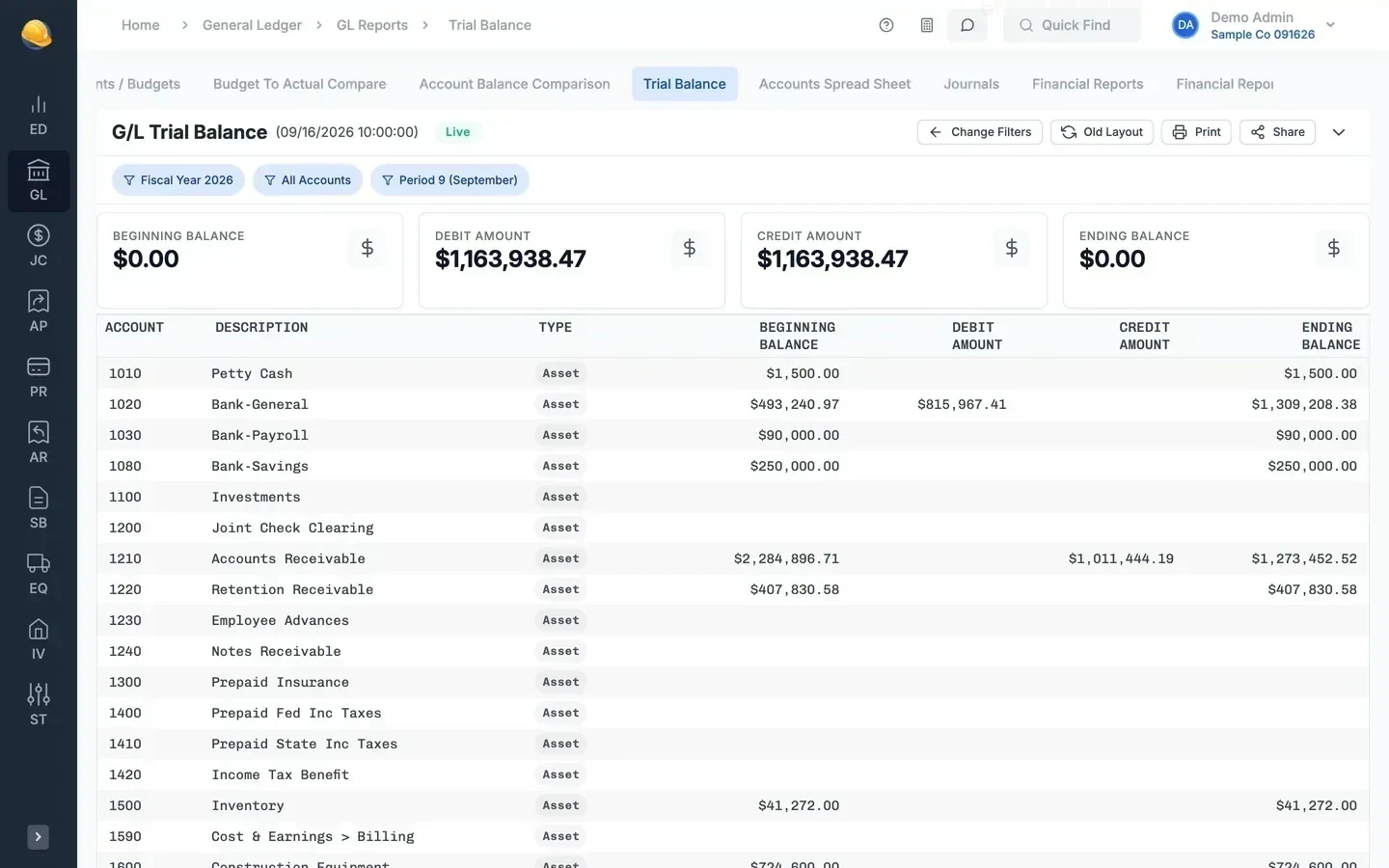Click the hard hat app logo
The height and width of the screenshot is (868, 1389).
click(x=37, y=34)
